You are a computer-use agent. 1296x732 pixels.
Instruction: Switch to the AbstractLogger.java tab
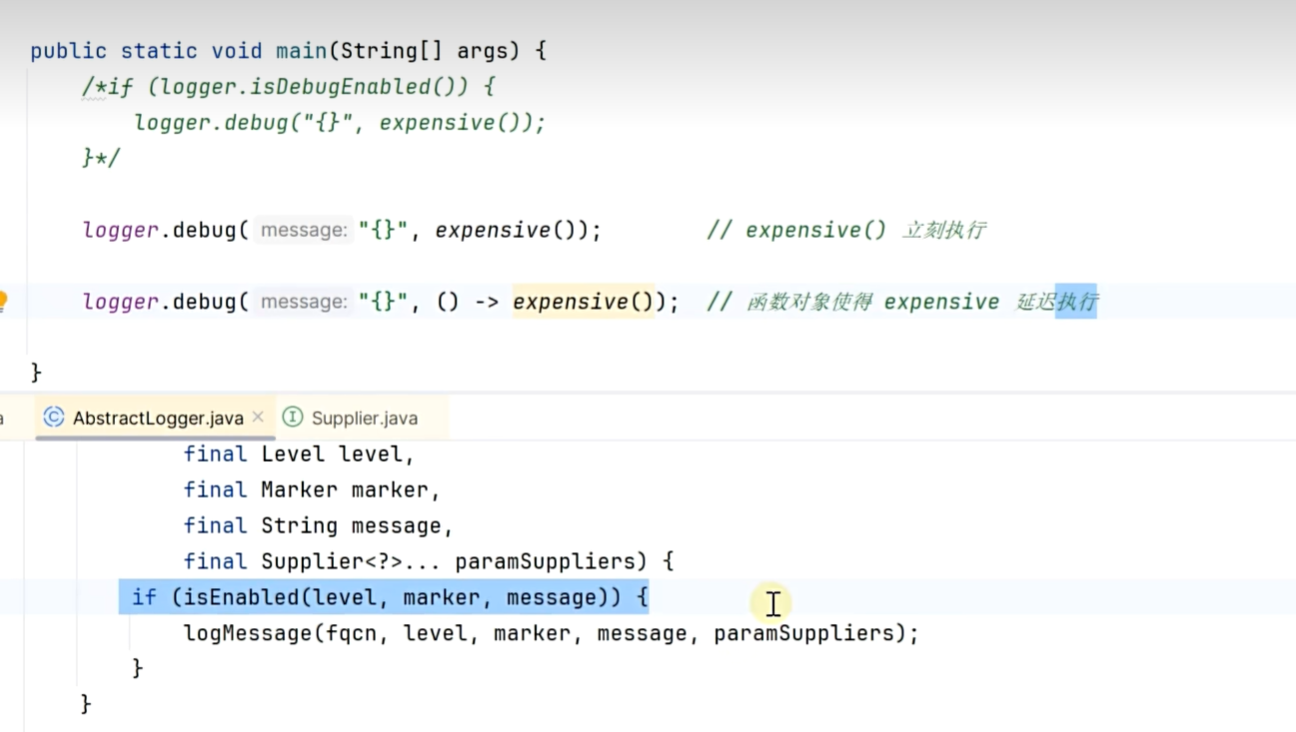click(157, 418)
